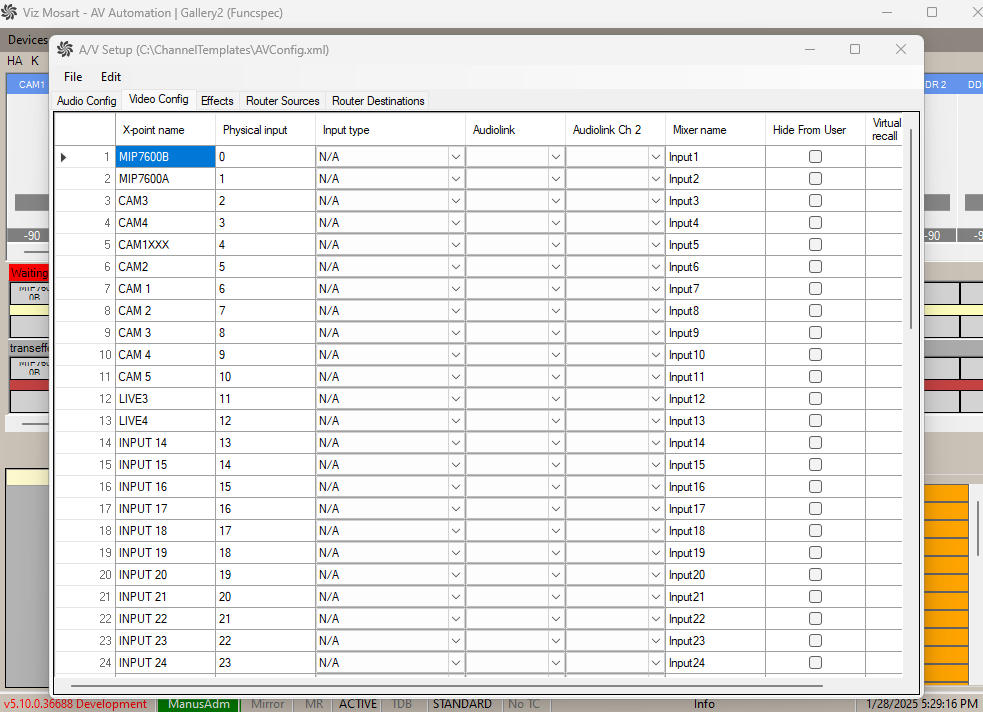Expand Input type dropdown for INPUT 16
The image size is (983, 712).
455,487
